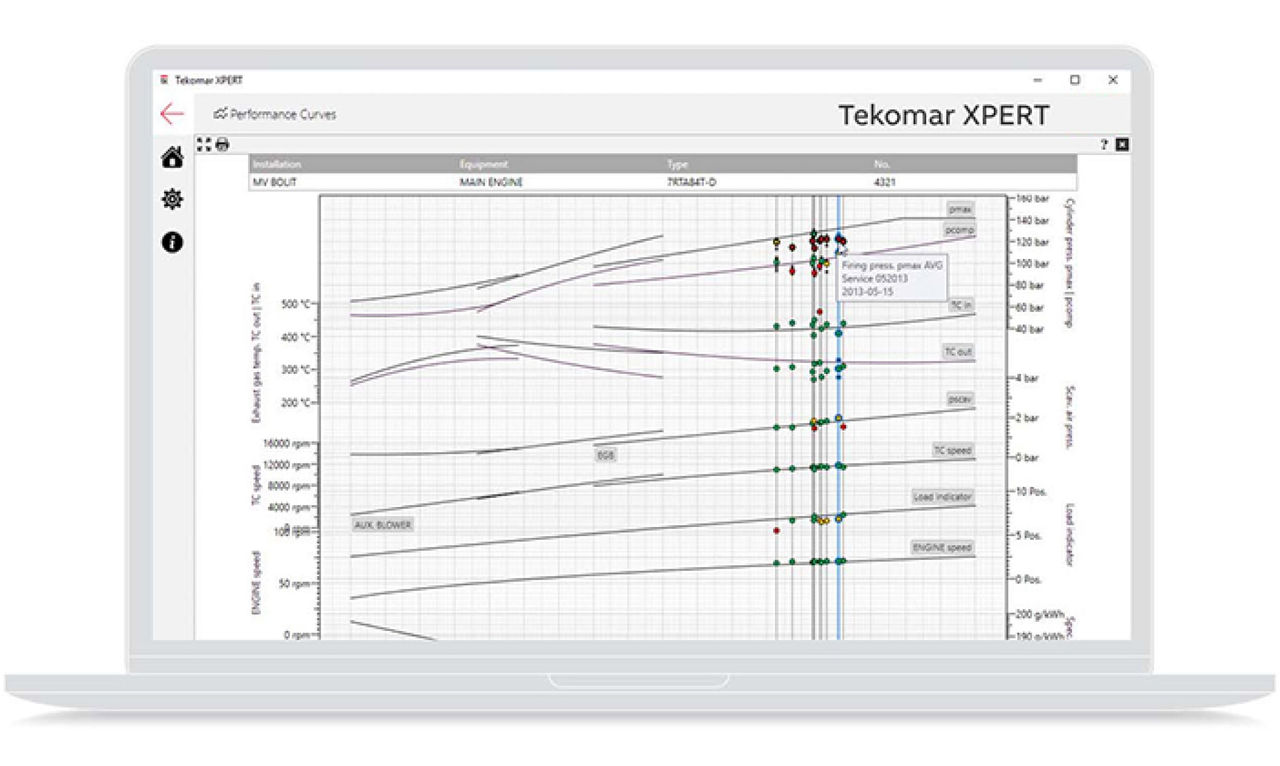This screenshot has width=1280, height=766.
Task: Click the red back arrow
Action: pyautogui.click(x=172, y=114)
